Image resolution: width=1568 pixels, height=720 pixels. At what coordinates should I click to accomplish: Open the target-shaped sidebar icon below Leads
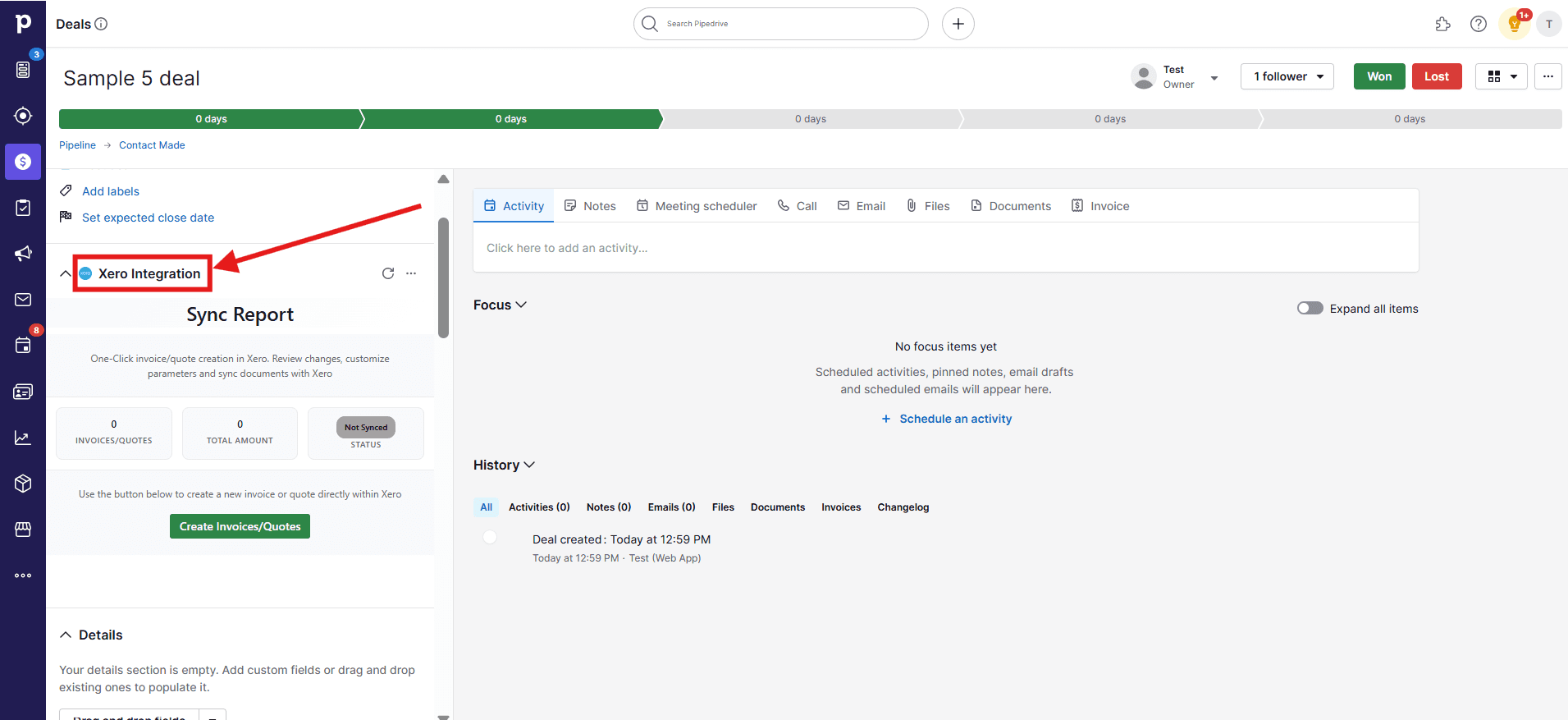pos(23,116)
